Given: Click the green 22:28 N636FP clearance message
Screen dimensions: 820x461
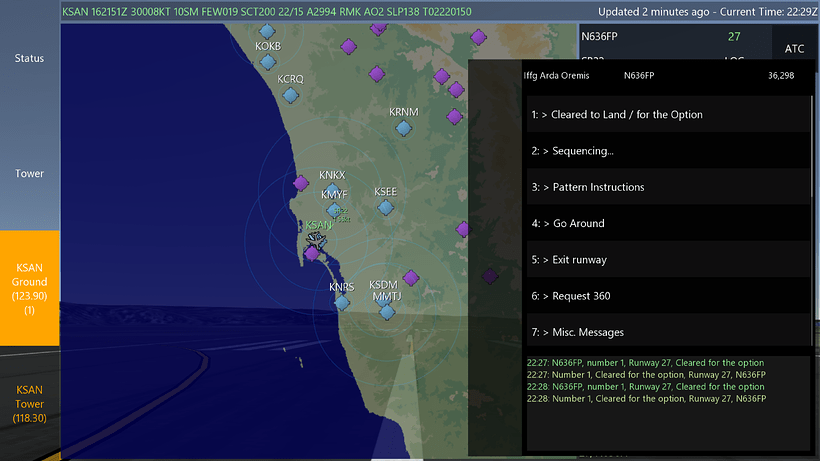Looking at the screenshot, I should click(645, 386).
